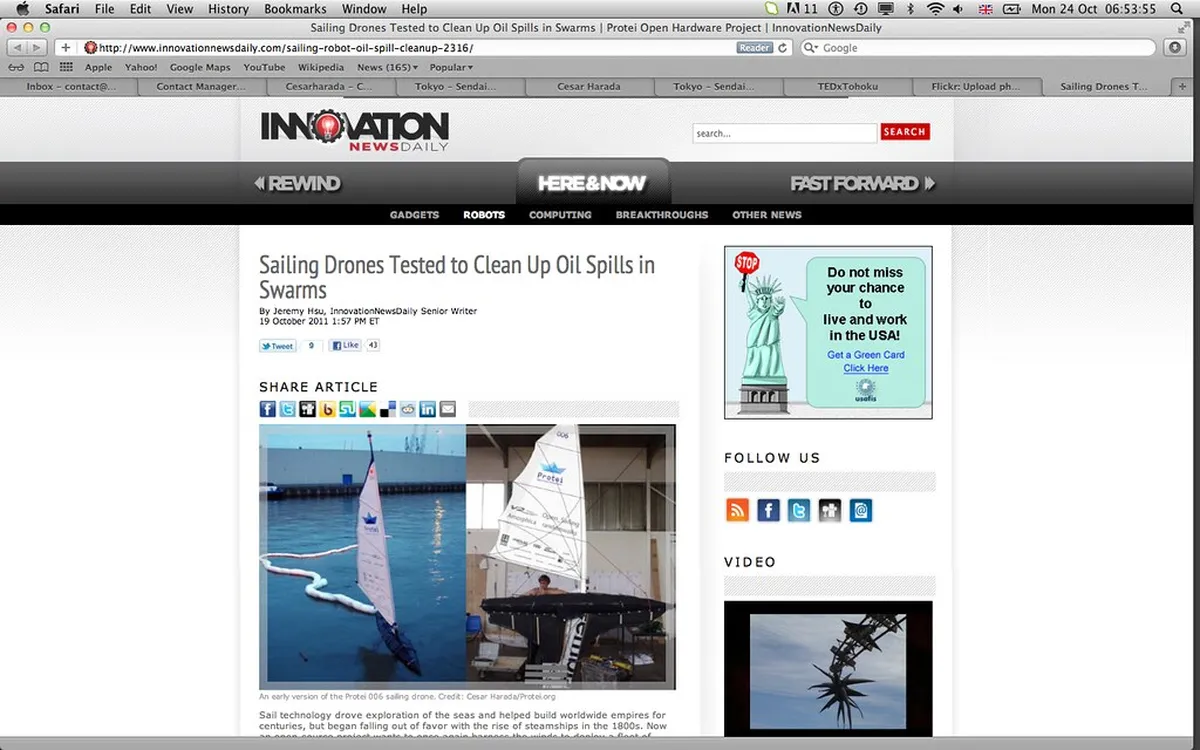This screenshot has width=1200, height=750.
Task: Share article via StumbleUpon icon
Action: pyautogui.click(x=347, y=409)
